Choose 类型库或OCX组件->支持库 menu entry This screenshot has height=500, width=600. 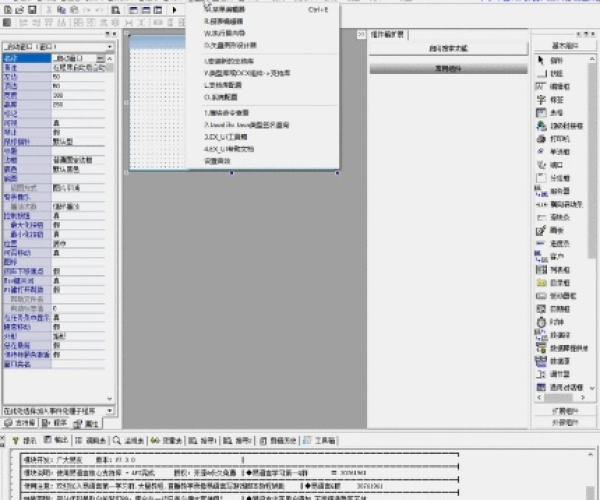coord(262,73)
